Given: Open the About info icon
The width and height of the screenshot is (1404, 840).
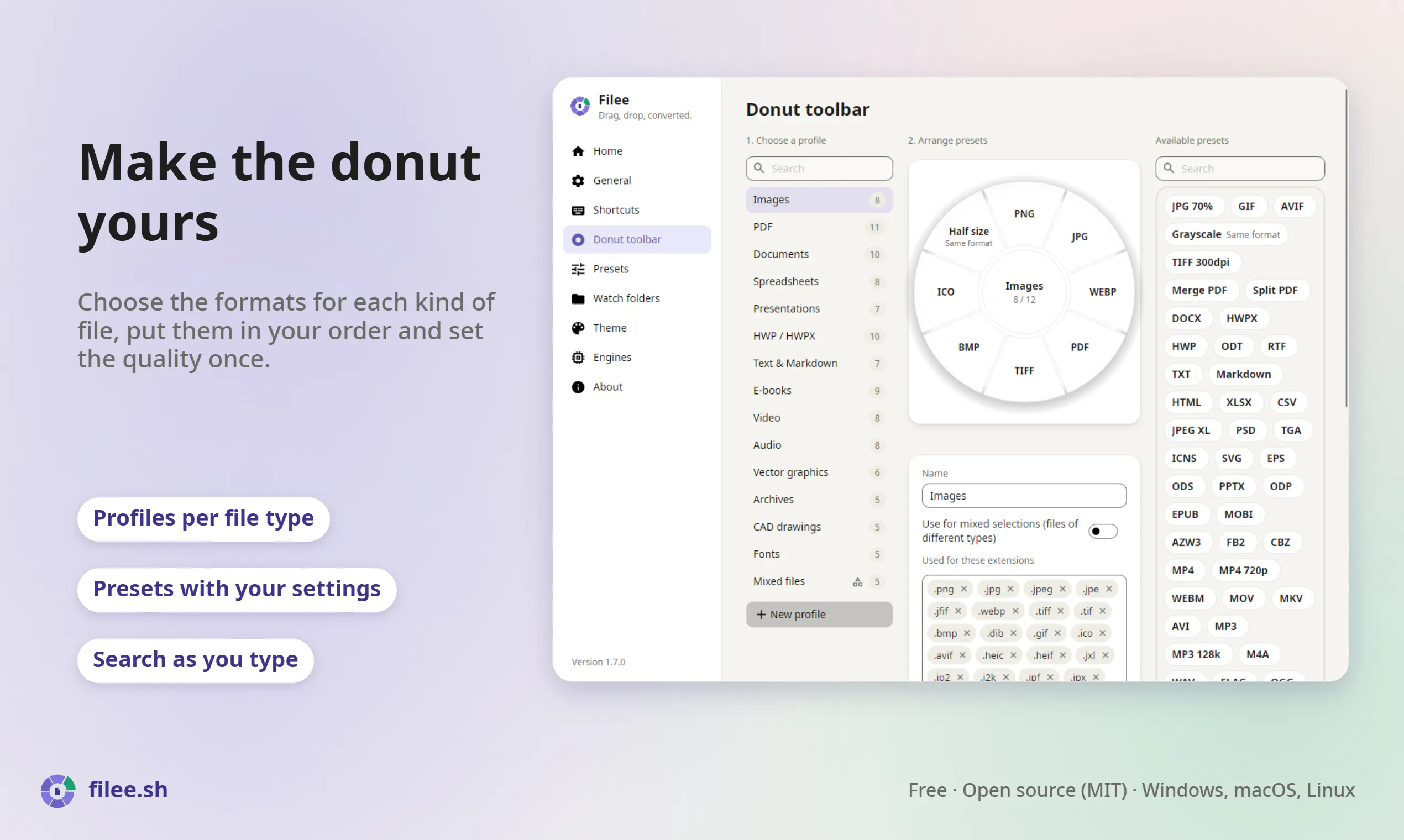Looking at the screenshot, I should tap(578, 387).
